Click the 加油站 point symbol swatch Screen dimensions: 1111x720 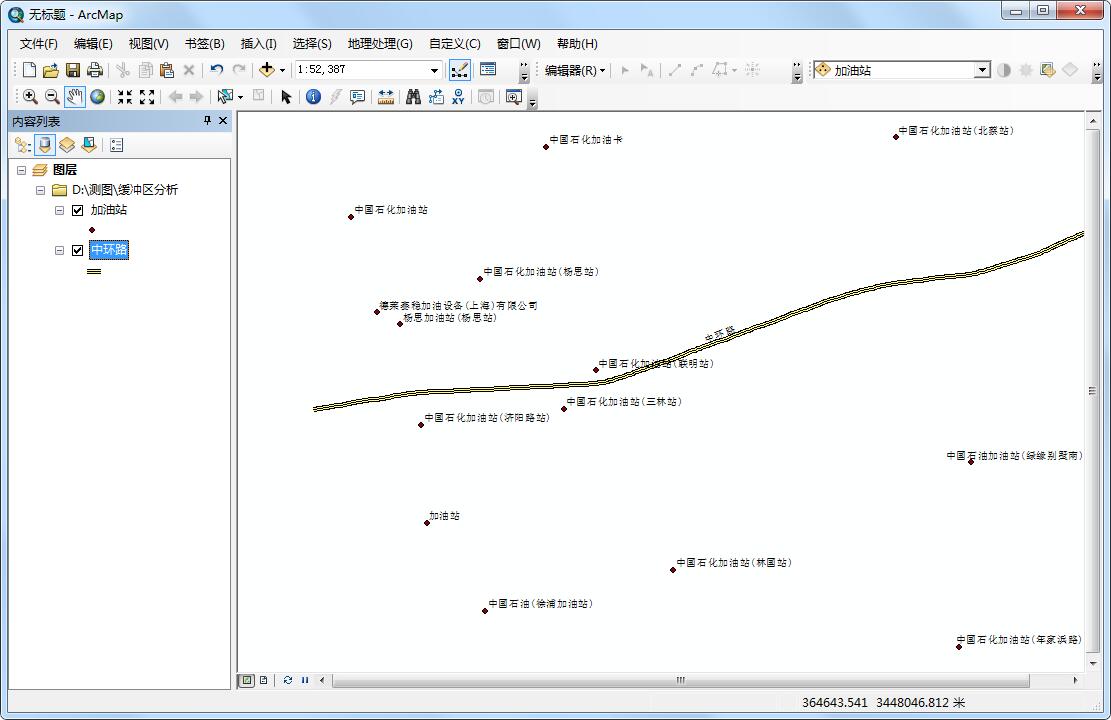coord(92,230)
